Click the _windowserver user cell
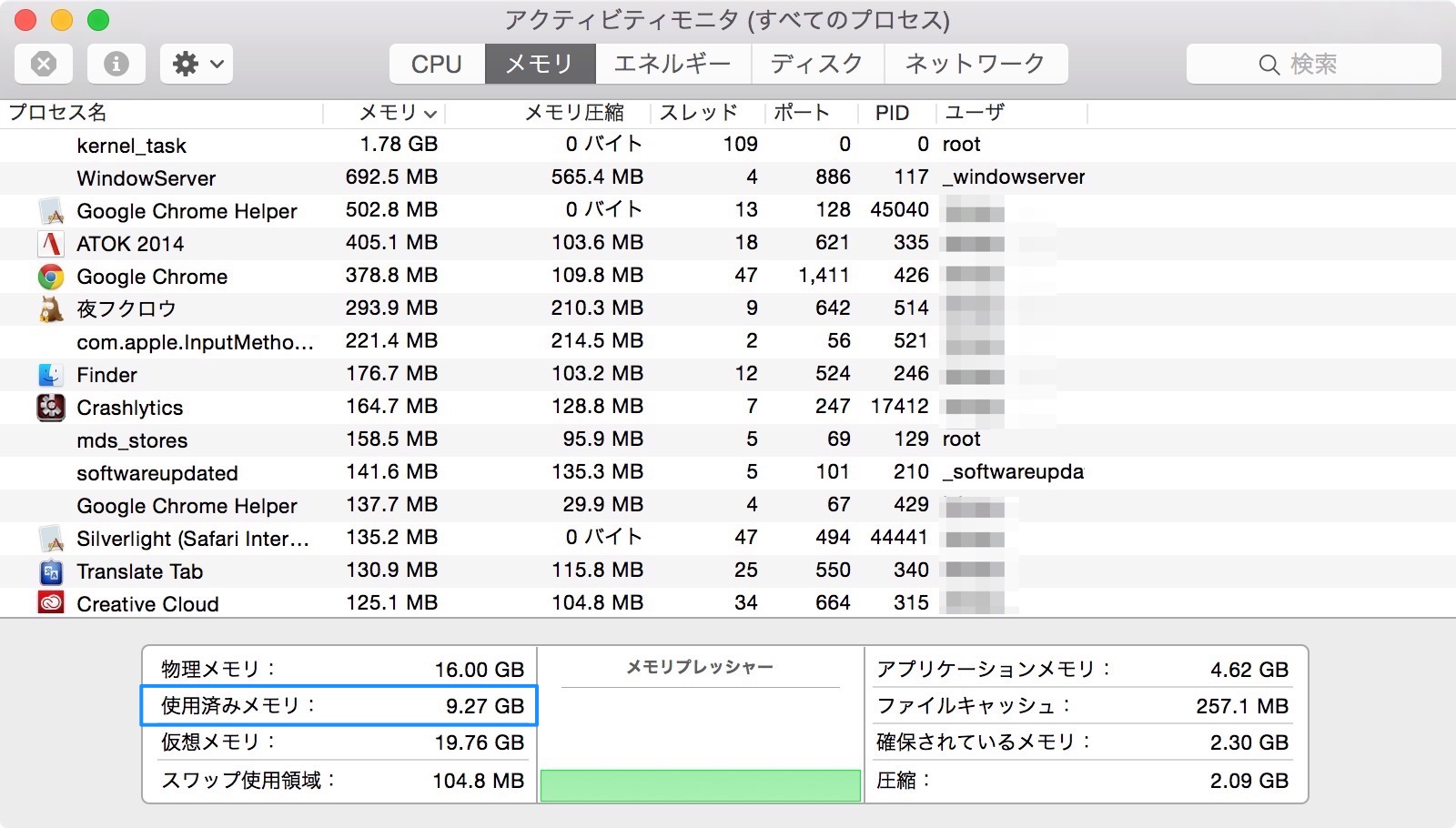1456x828 pixels. click(1014, 177)
